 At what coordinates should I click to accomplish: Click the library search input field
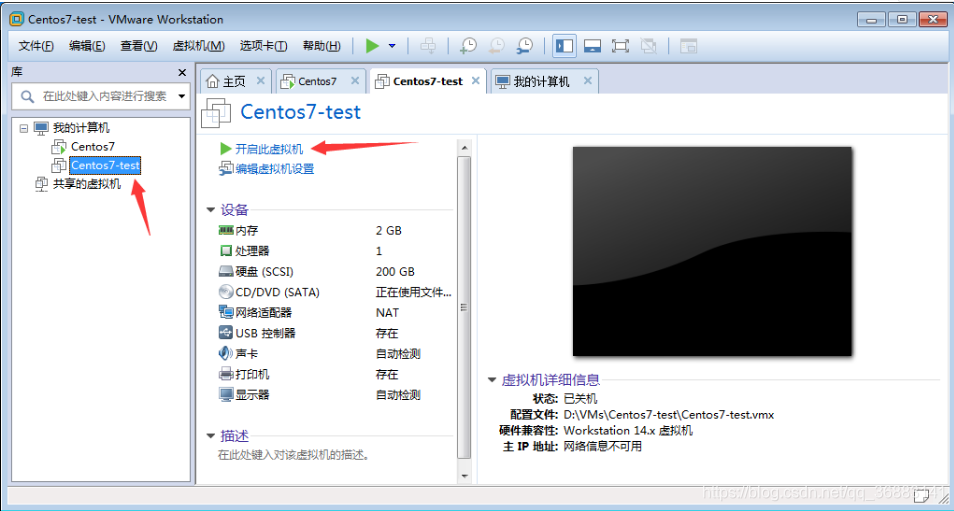[x=102, y=97]
